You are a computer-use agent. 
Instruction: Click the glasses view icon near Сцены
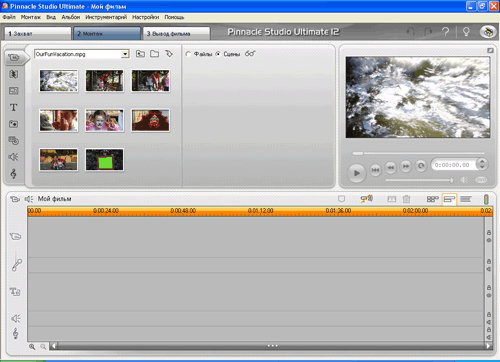[250, 53]
